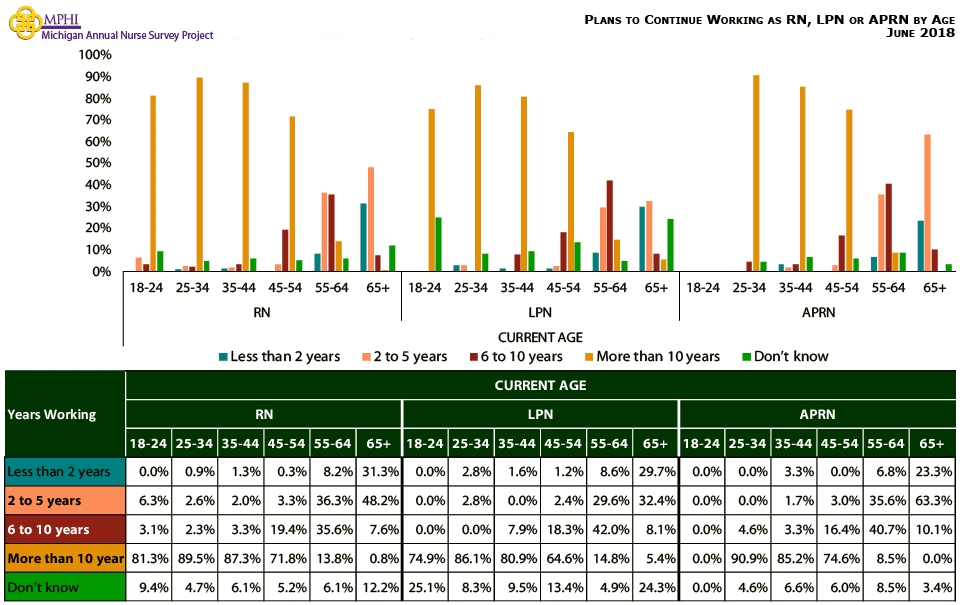
Task: Select the orange '2 to 5 years' legend marker
Action: point(367,357)
